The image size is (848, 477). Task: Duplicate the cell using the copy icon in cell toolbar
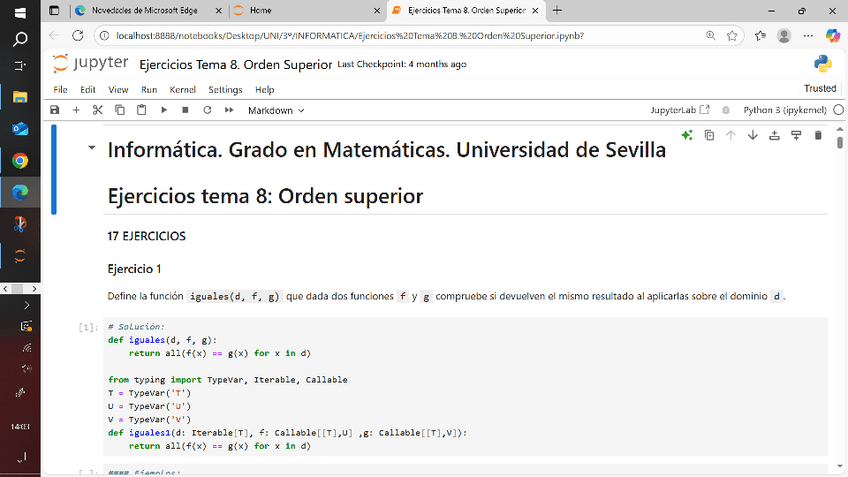point(709,135)
